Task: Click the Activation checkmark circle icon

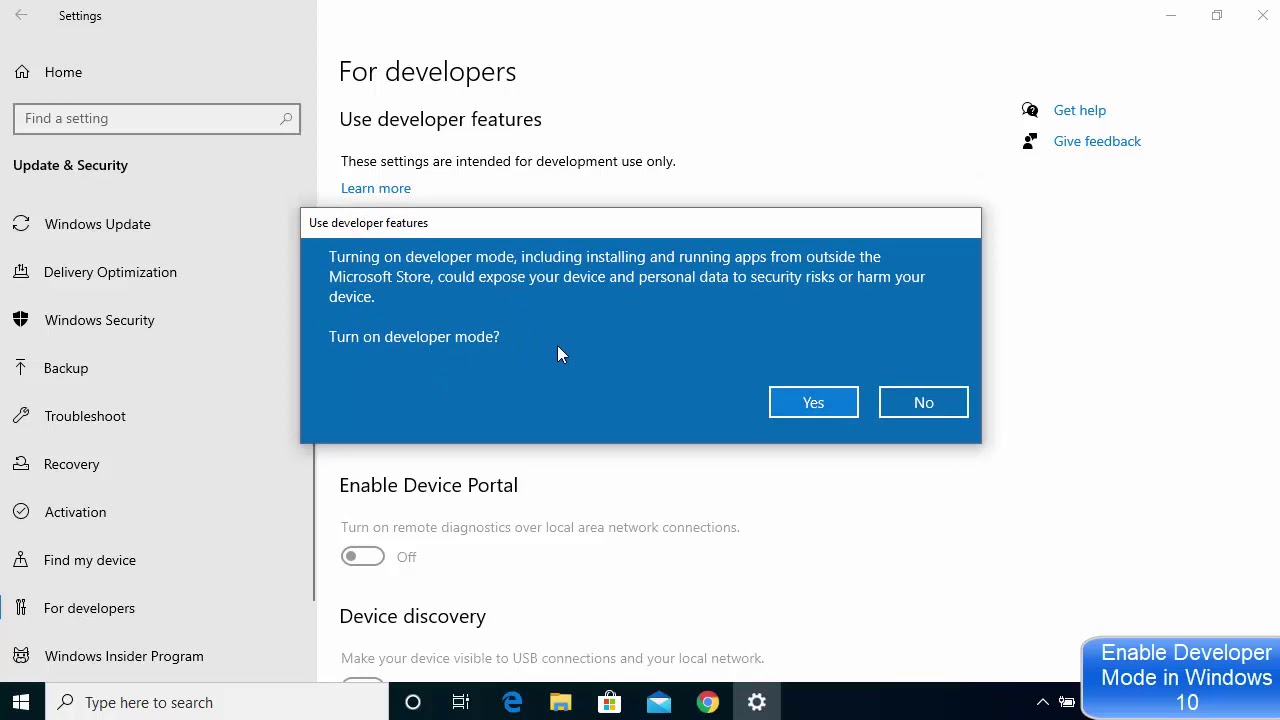Action: tap(21, 512)
